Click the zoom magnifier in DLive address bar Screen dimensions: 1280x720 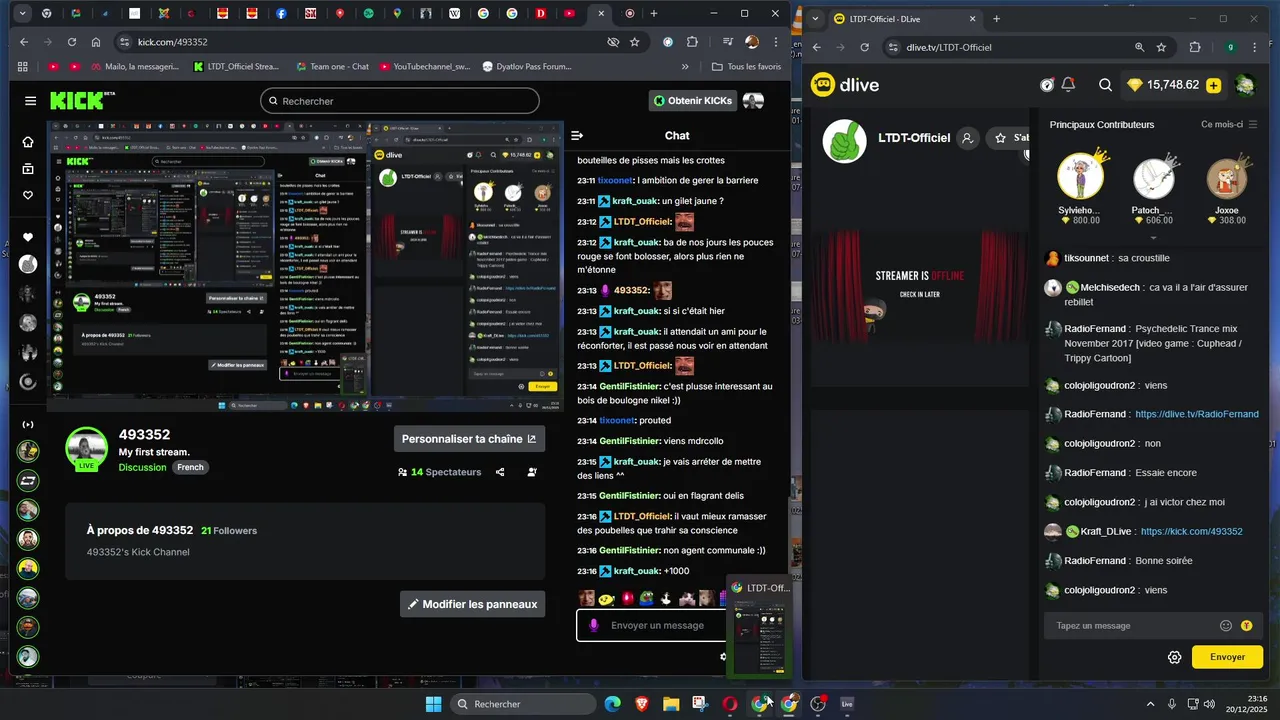(1139, 47)
